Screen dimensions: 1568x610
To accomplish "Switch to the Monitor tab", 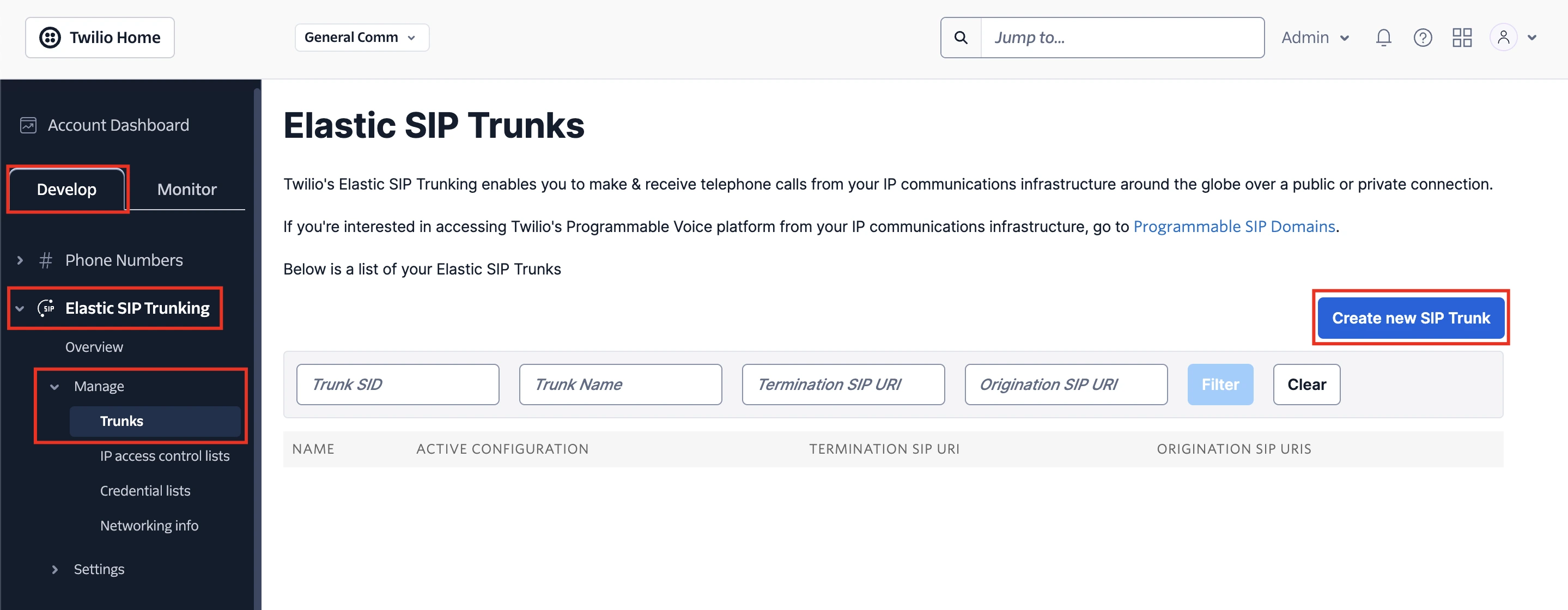I will coord(186,189).
